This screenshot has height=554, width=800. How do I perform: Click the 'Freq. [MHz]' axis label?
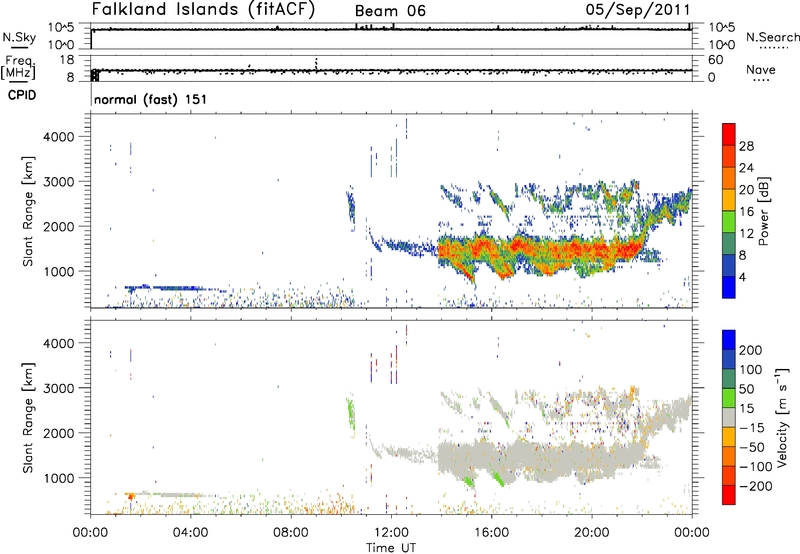18,67
